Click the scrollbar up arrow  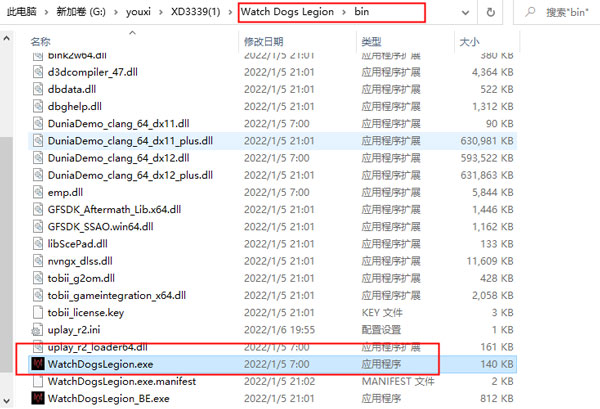(x=7, y=38)
